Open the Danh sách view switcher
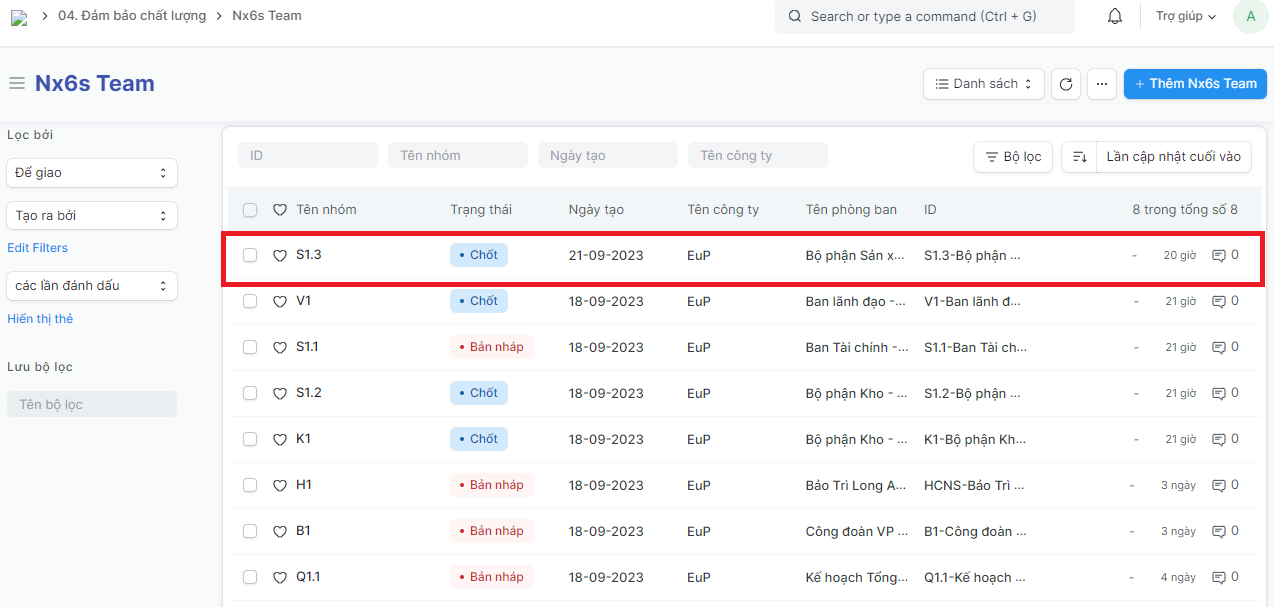 click(983, 84)
